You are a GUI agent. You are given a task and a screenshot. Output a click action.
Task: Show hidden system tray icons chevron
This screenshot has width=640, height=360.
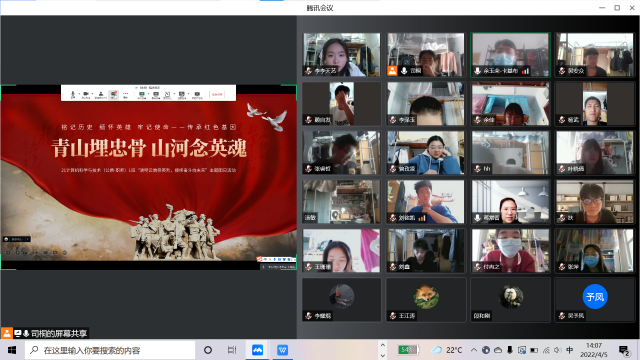(473, 350)
